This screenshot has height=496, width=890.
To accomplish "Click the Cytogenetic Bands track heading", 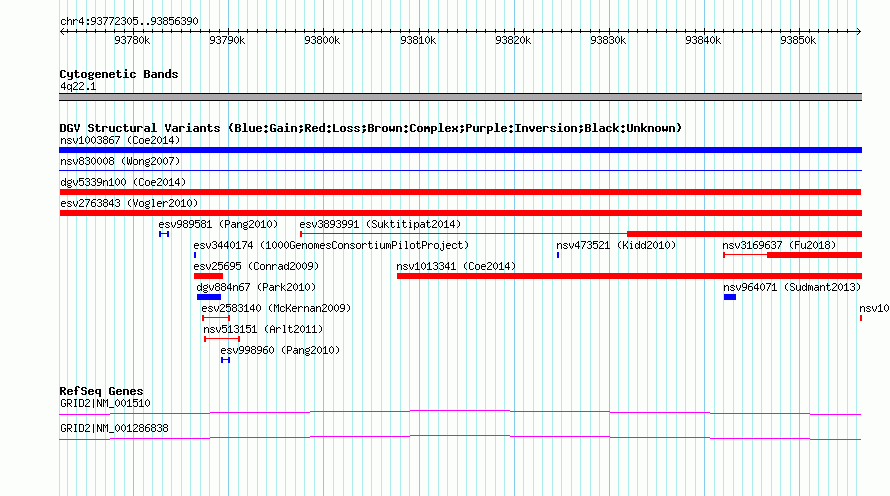I will point(119,74).
